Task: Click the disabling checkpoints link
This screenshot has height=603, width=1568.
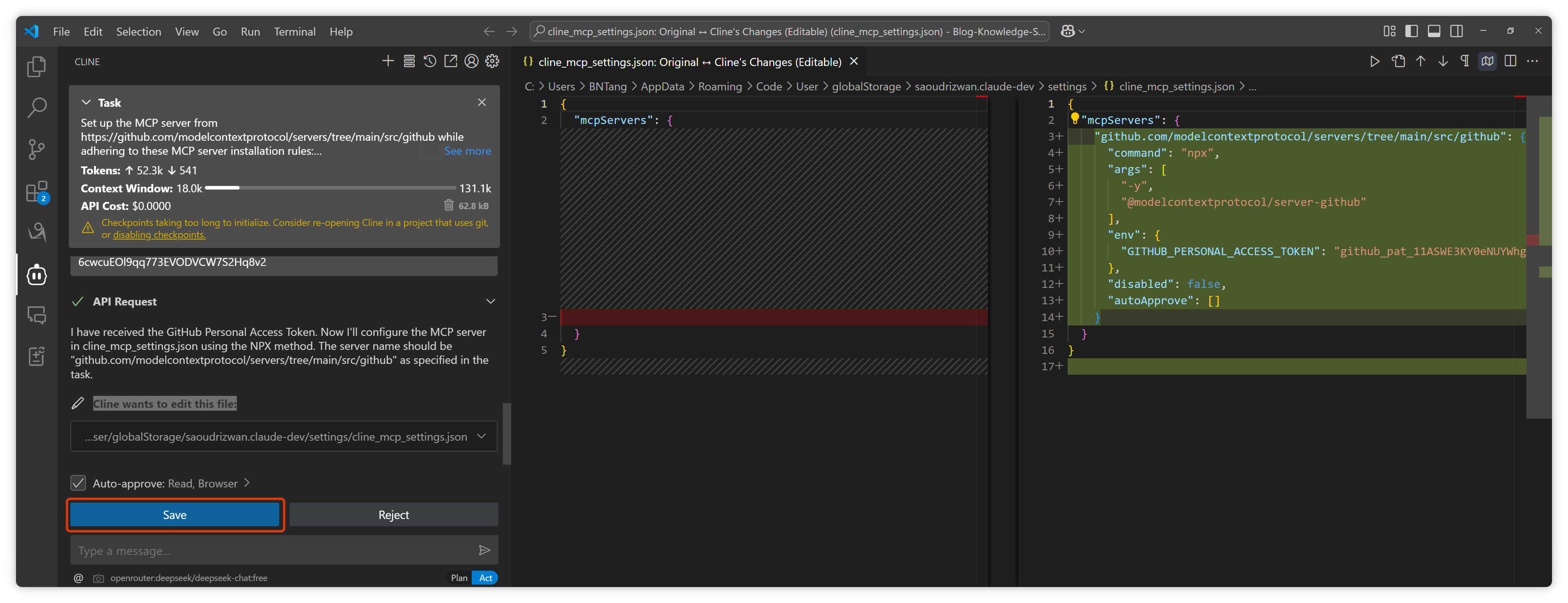Action: [x=159, y=235]
